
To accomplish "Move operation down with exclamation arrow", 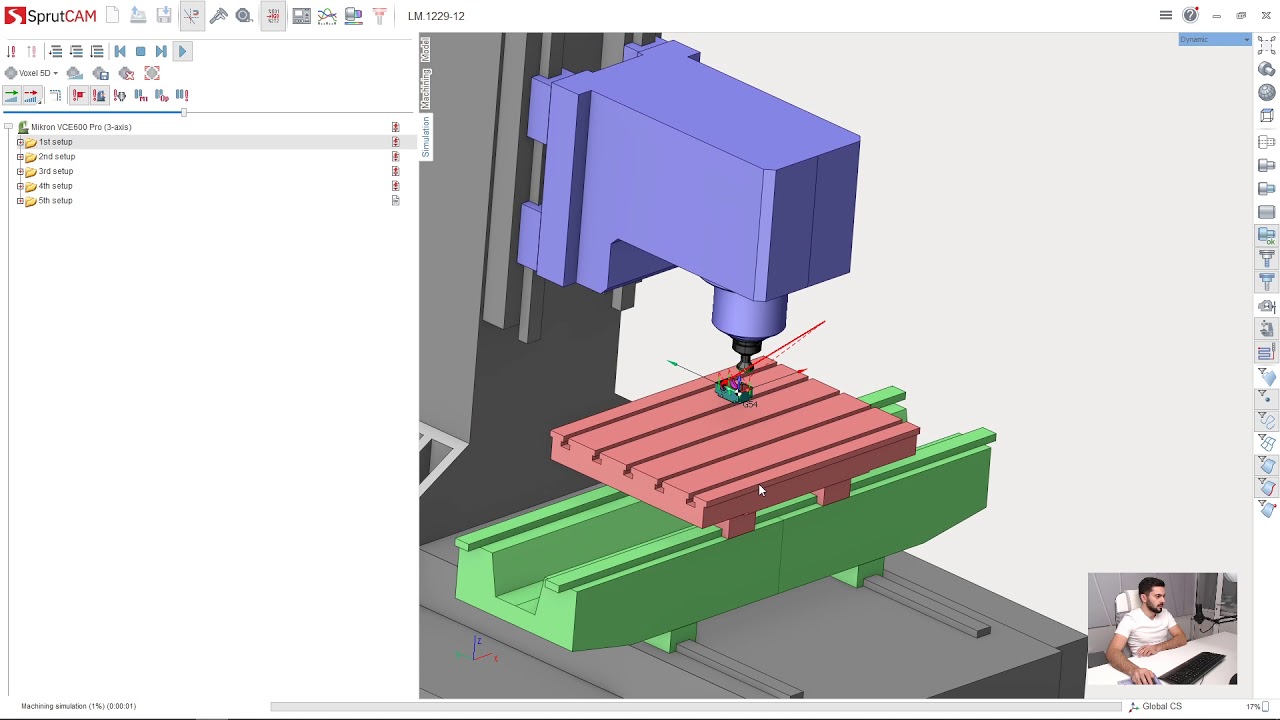I will coord(11,52).
